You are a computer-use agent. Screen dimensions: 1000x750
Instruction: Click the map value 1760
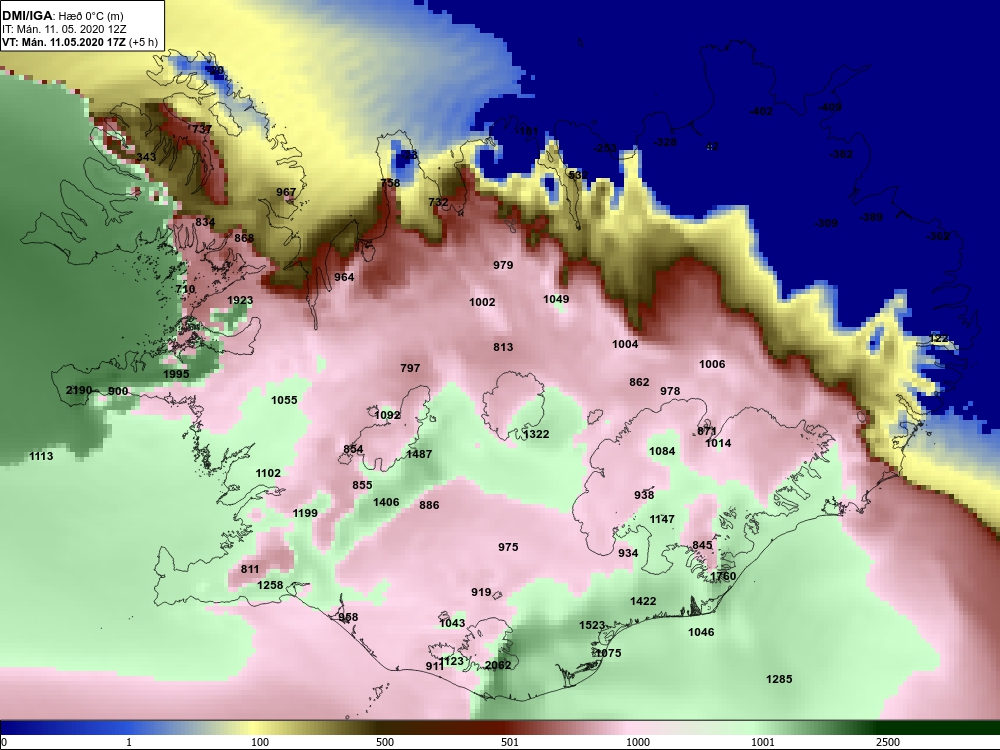point(723,576)
